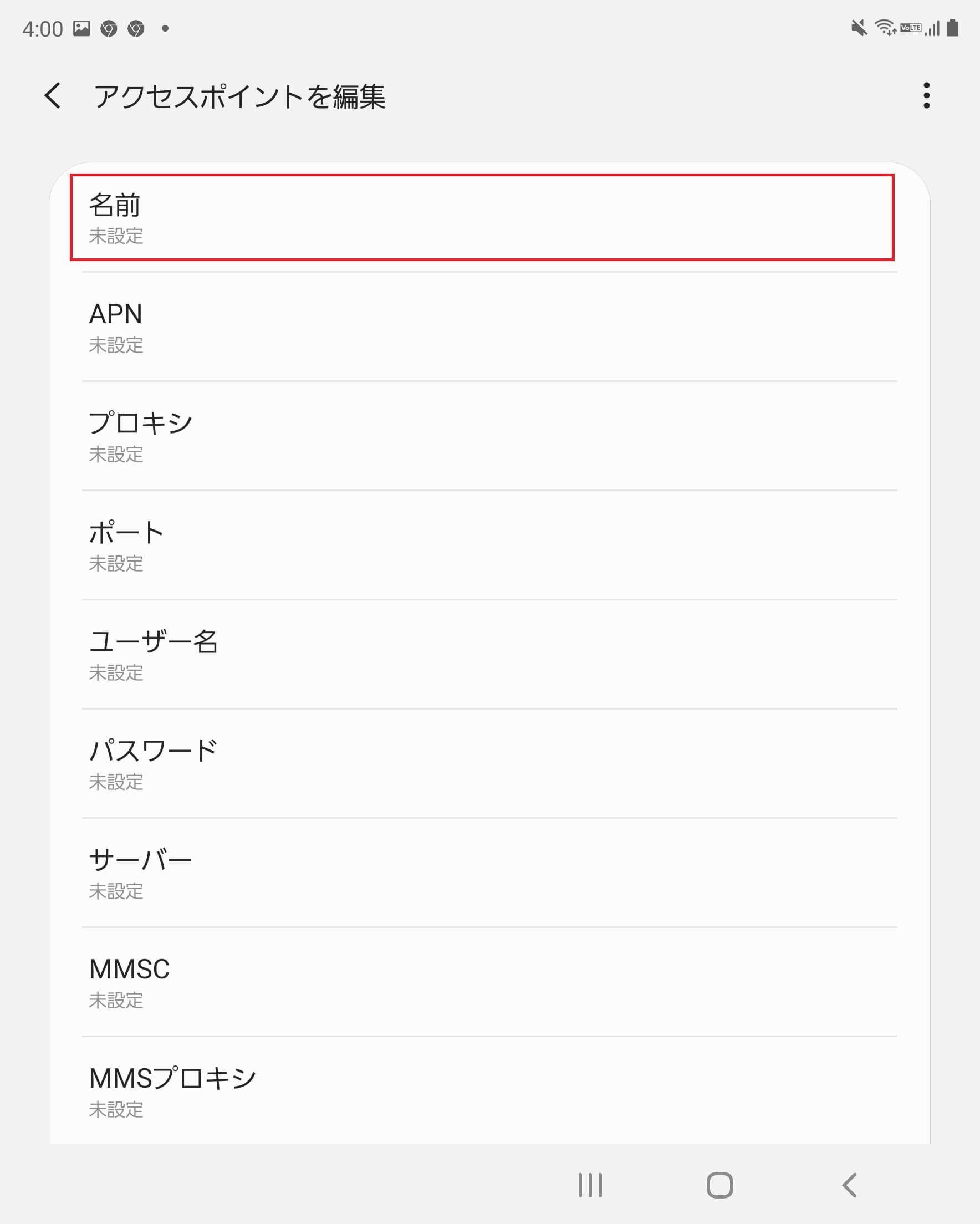Tap the Chrome notification icon
980x1224 pixels.
pos(109,28)
